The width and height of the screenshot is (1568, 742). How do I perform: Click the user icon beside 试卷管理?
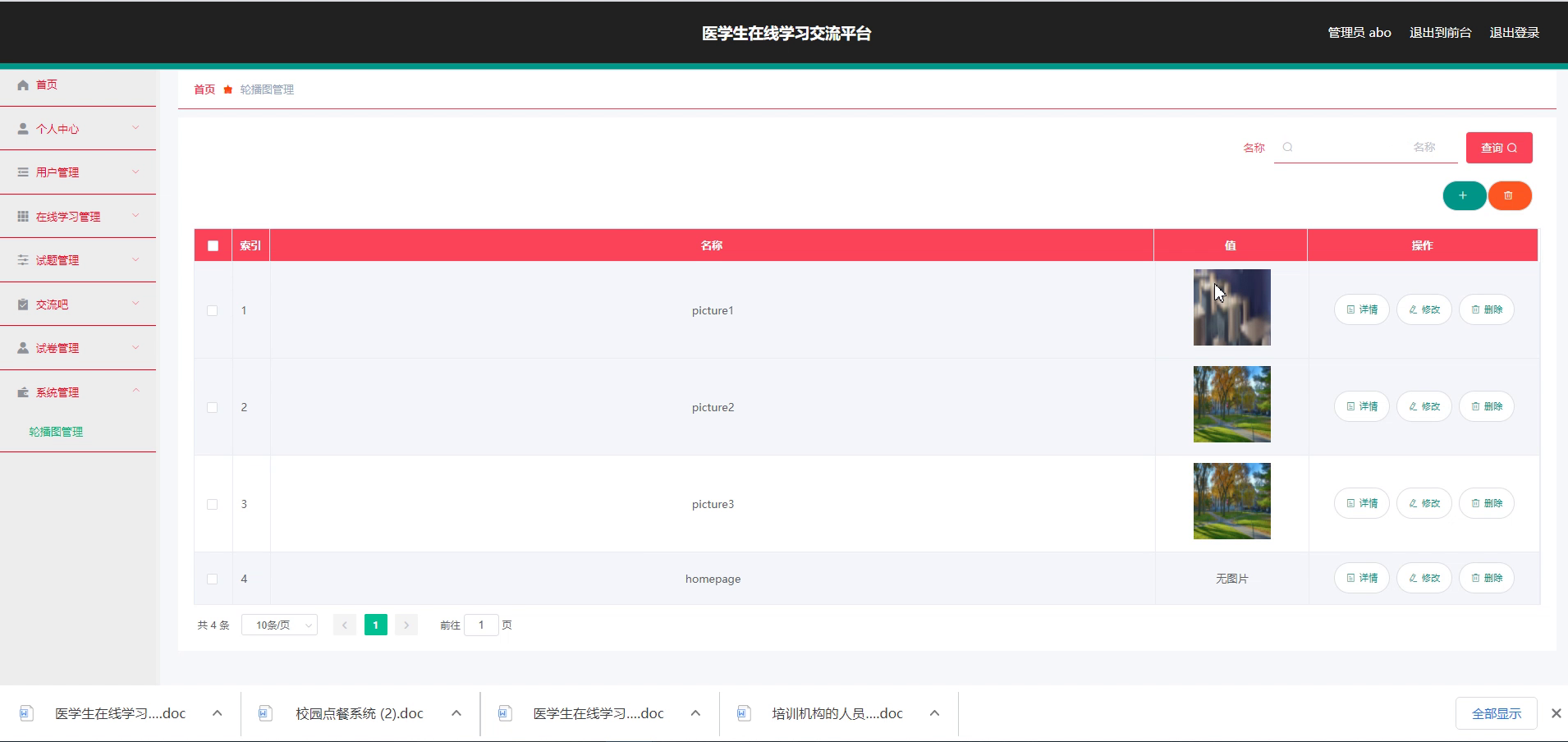(x=23, y=348)
